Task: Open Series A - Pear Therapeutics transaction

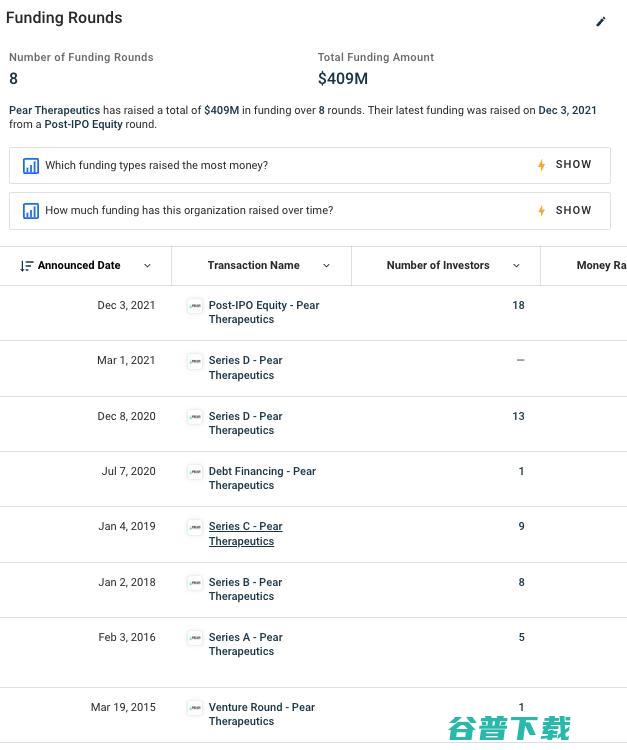Action: 245,644
